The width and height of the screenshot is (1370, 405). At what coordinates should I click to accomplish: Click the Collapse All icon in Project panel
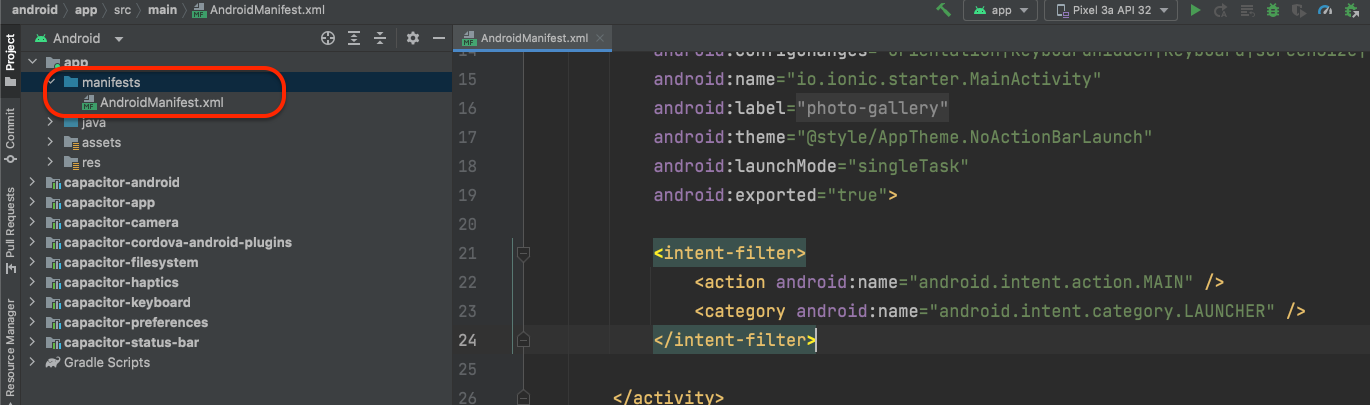pos(381,38)
